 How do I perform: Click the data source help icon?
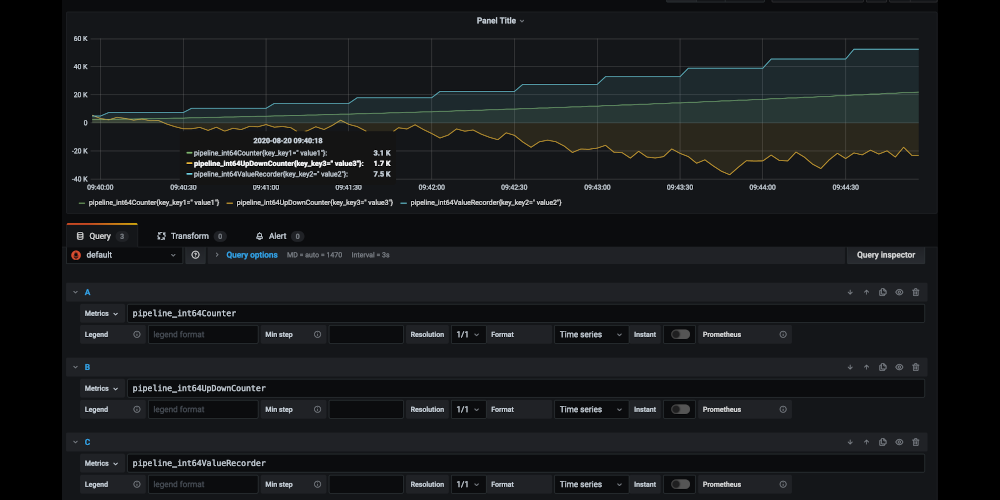195,255
